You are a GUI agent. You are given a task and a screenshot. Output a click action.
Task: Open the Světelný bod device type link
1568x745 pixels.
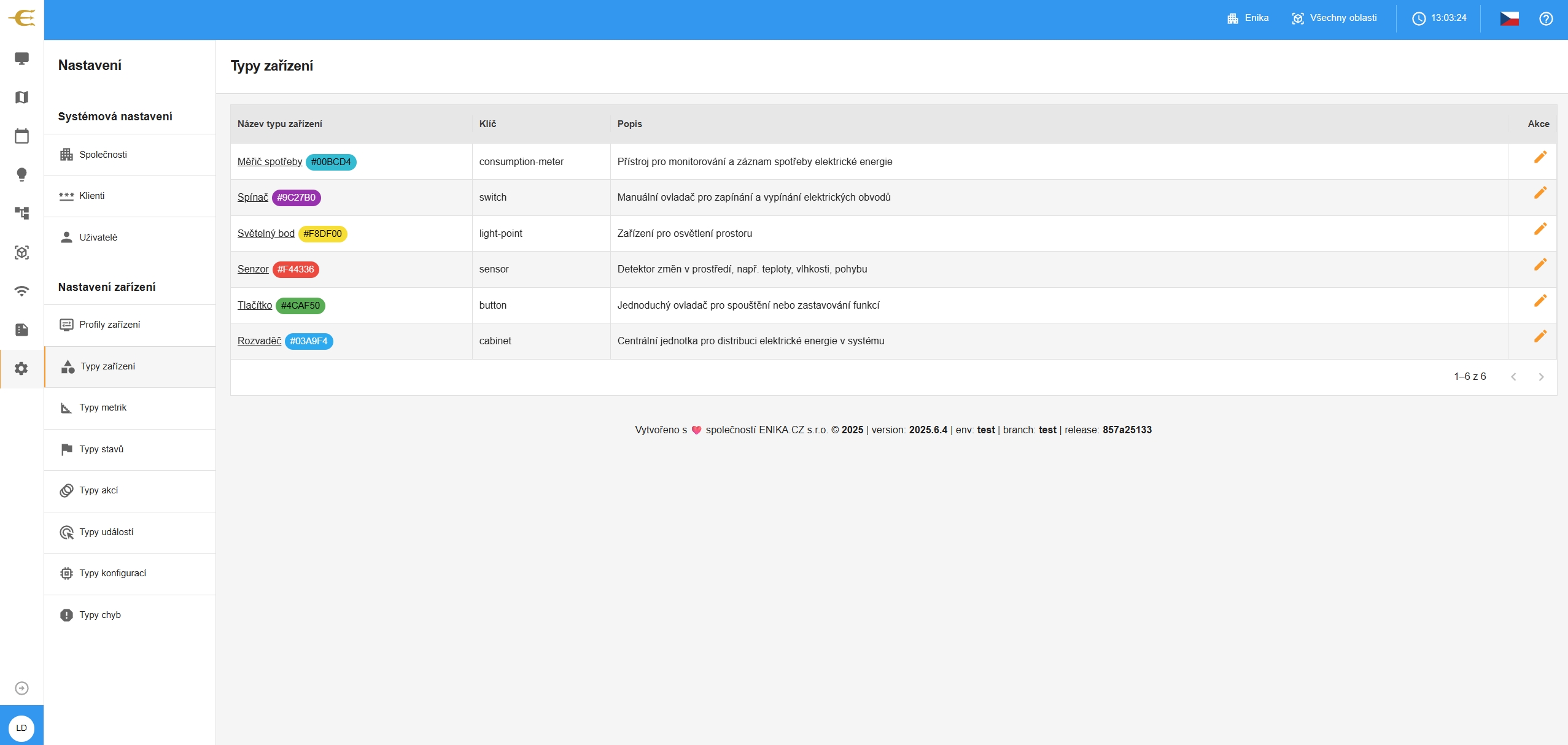[266, 233]
